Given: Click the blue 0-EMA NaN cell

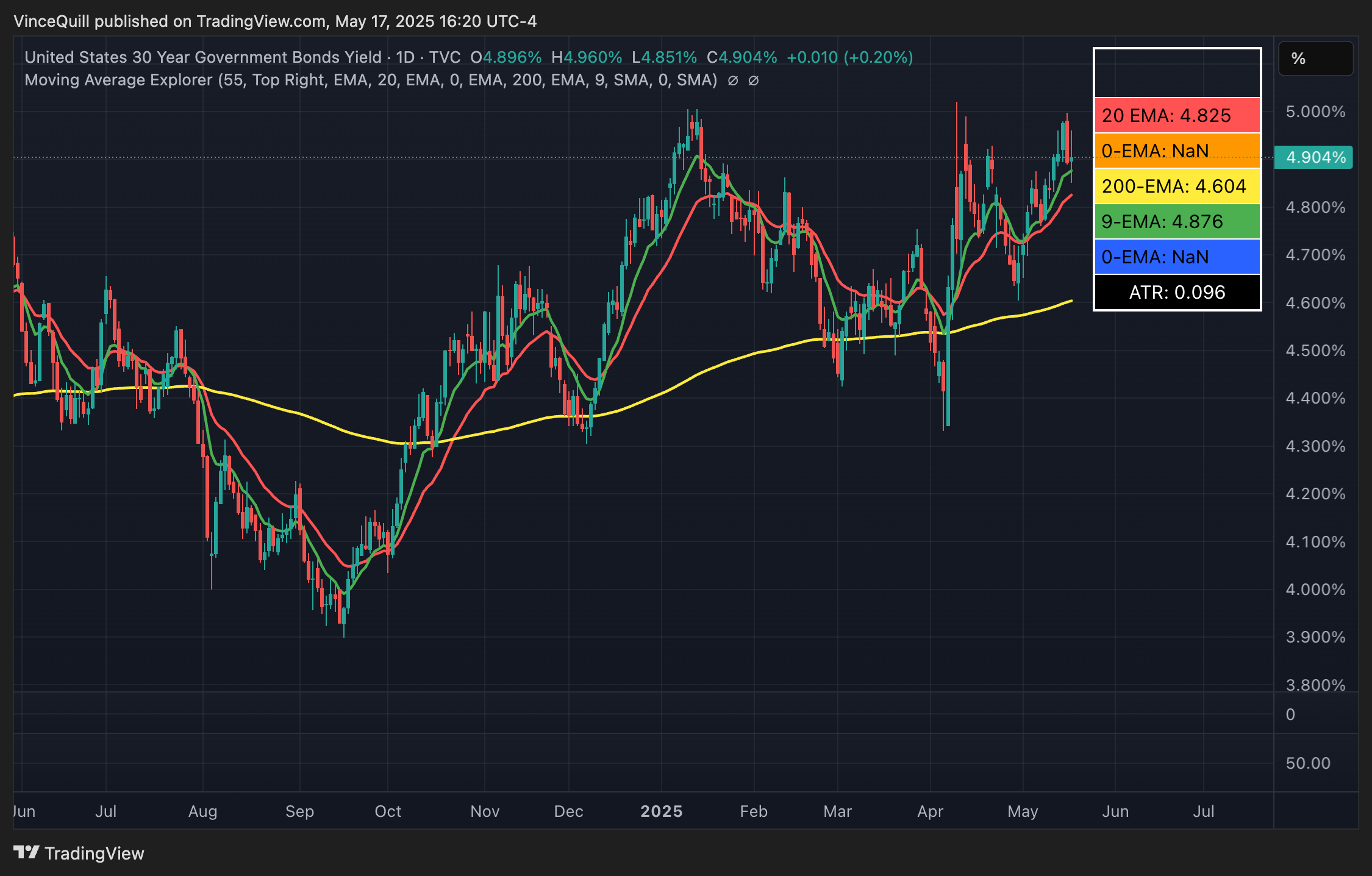Looking at the screenshot, I should click(1177, 257).
